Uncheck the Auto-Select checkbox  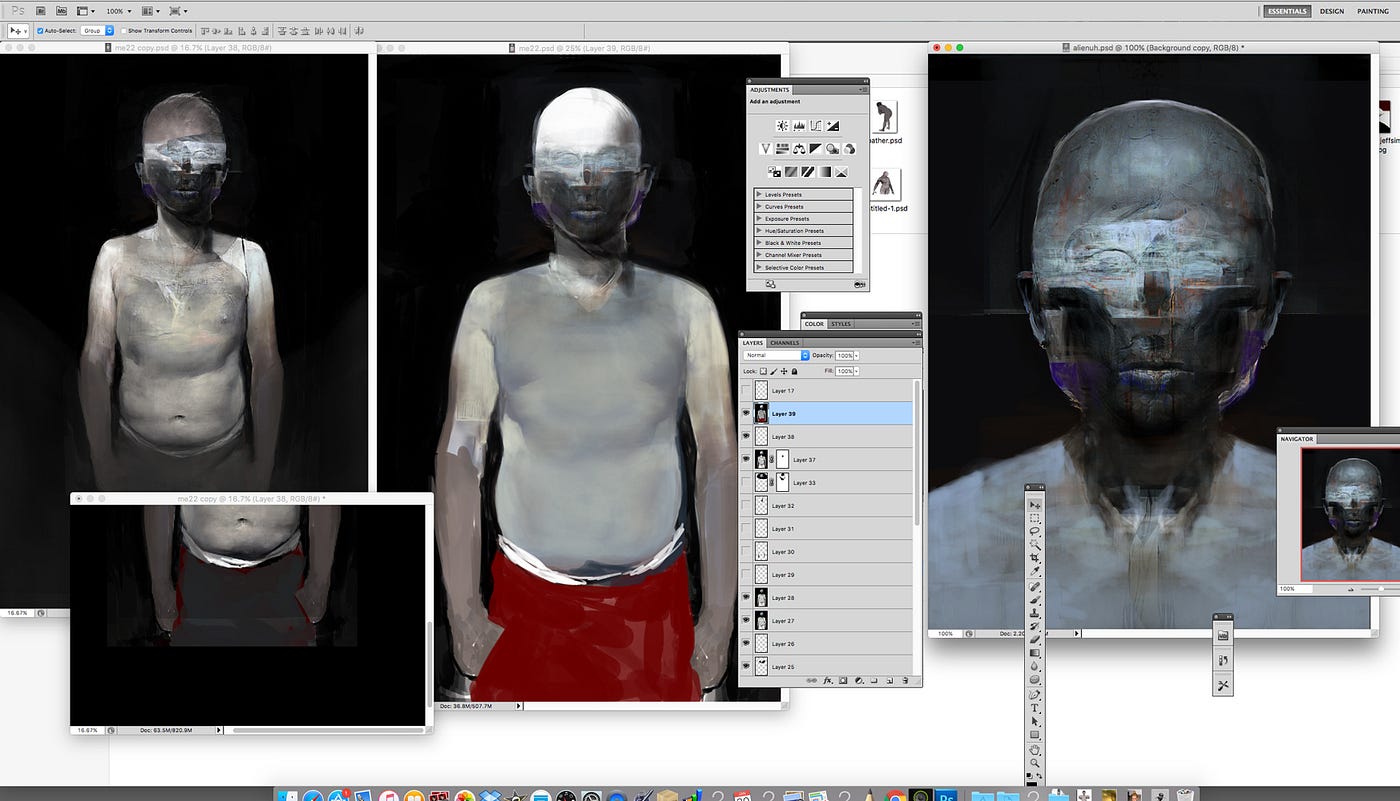tap(40, 31)
